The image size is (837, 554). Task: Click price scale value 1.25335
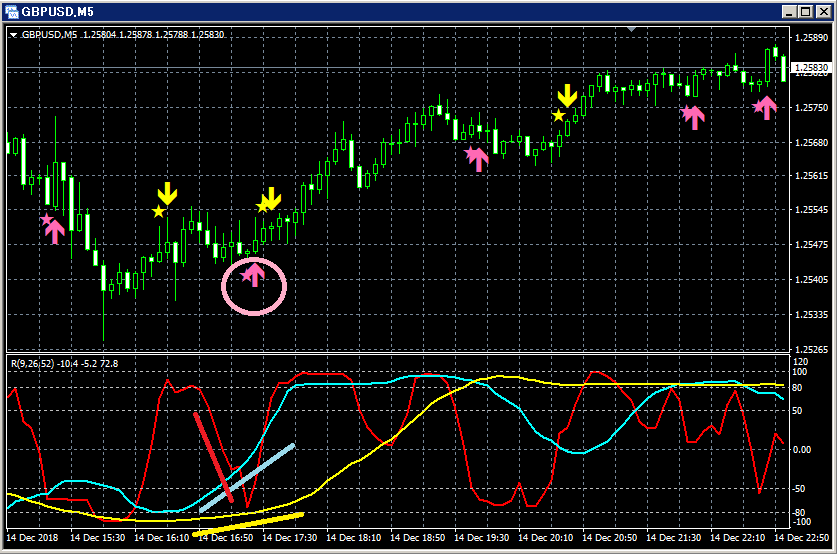point(811,314)
